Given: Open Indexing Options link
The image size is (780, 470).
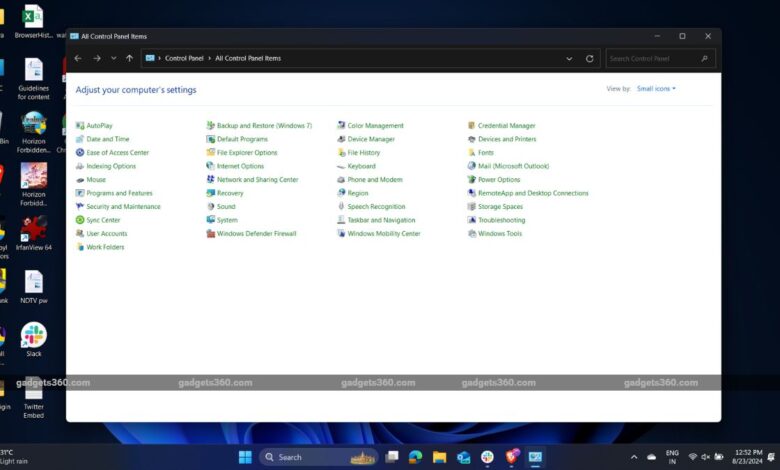Looking at the screenshot, I should click(x=111, y=166).
